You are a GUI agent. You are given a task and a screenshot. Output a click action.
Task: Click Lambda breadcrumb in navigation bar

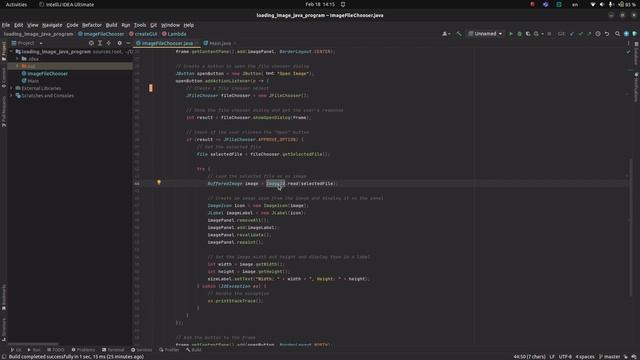174,34
